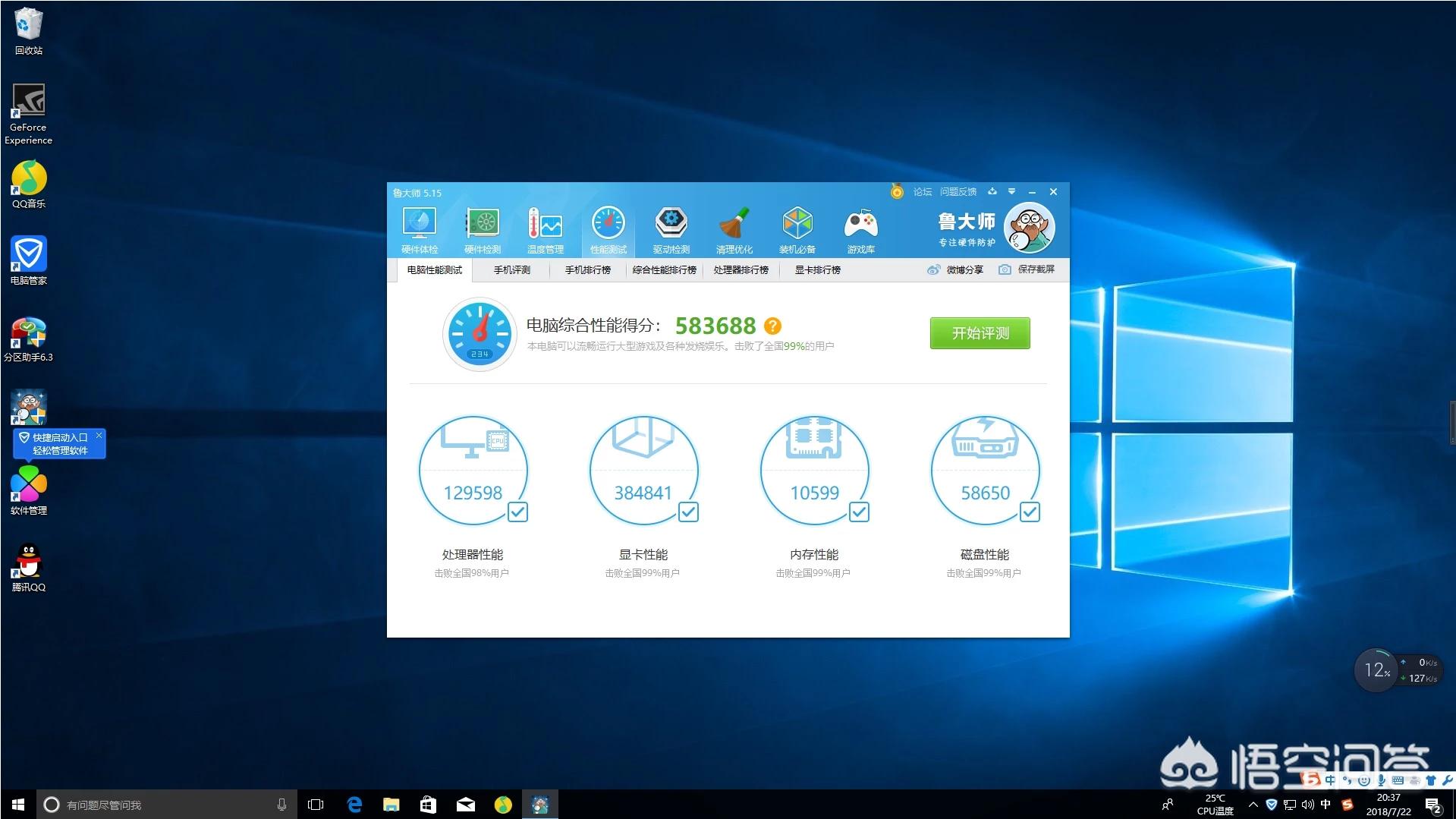Select the 性能测试 performance test tool
Screen dimensions: 1456x819
[x=609, y=231]
